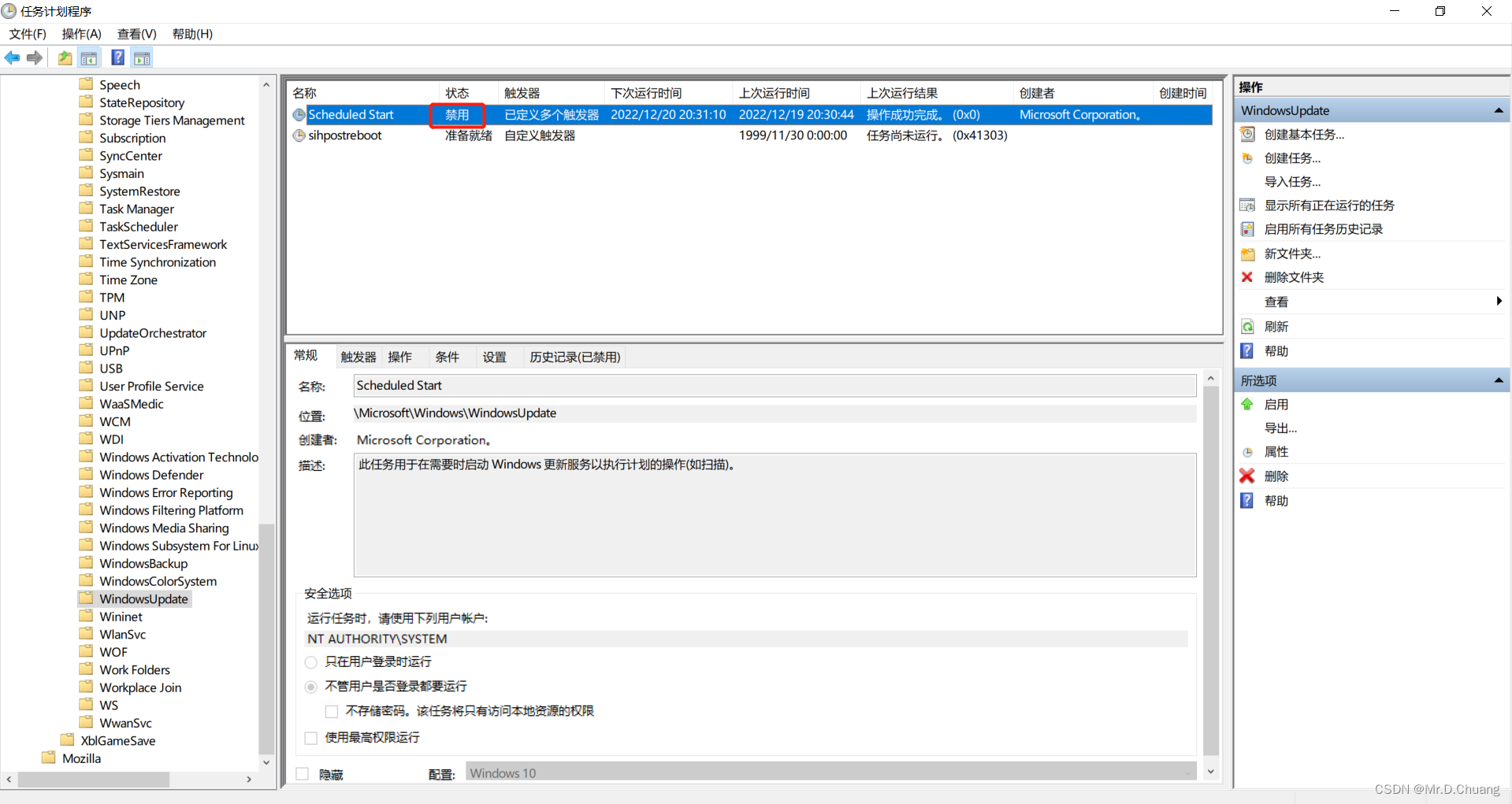Click the XblGameSave folder icon in tree
Screen dimensions: 1512x804
68,739
